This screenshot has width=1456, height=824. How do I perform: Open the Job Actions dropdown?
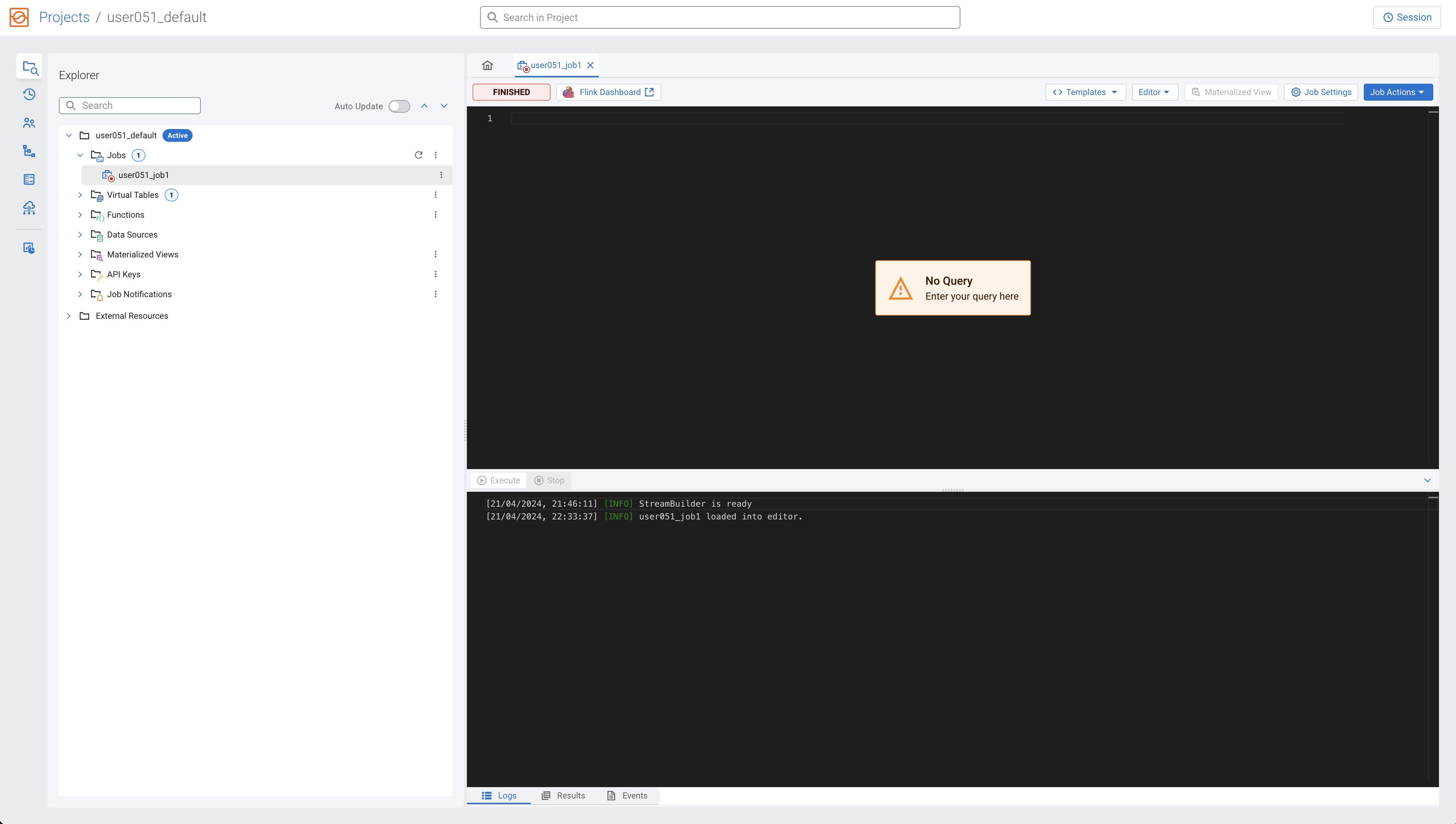click(x=1397, y=92)
